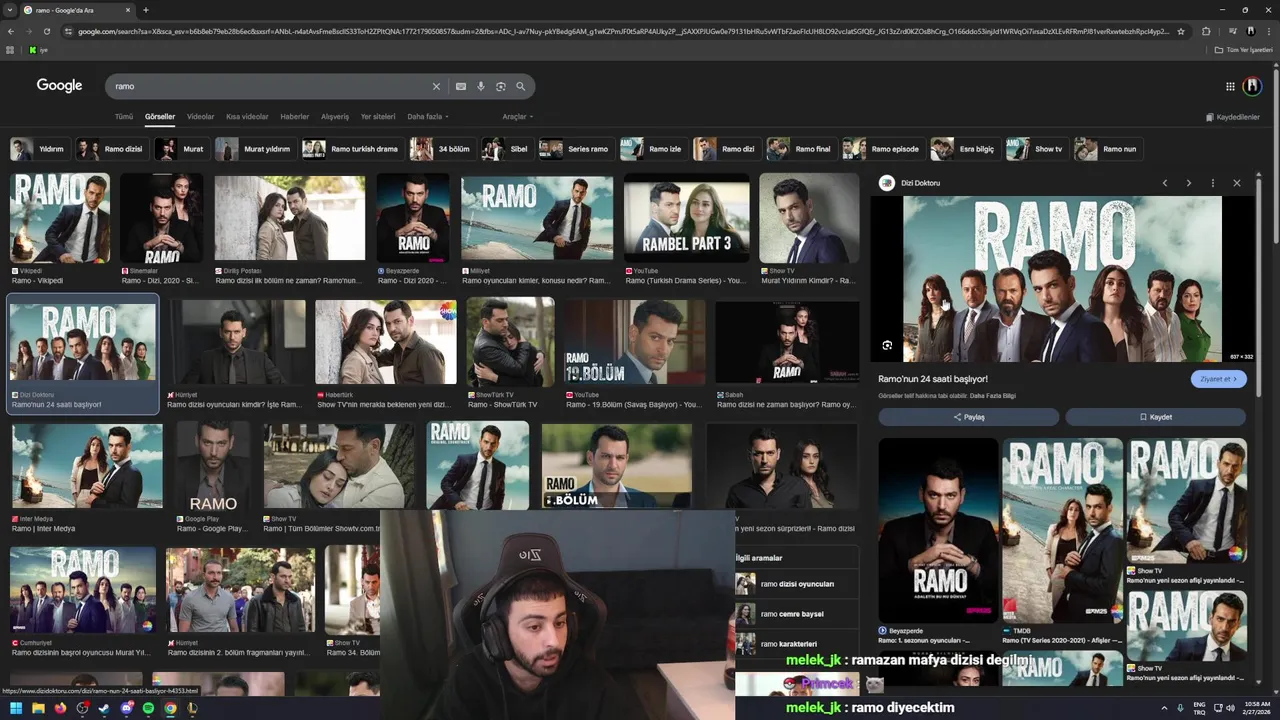
Task: Show next image in preview panel
Action: [1188, 183]
